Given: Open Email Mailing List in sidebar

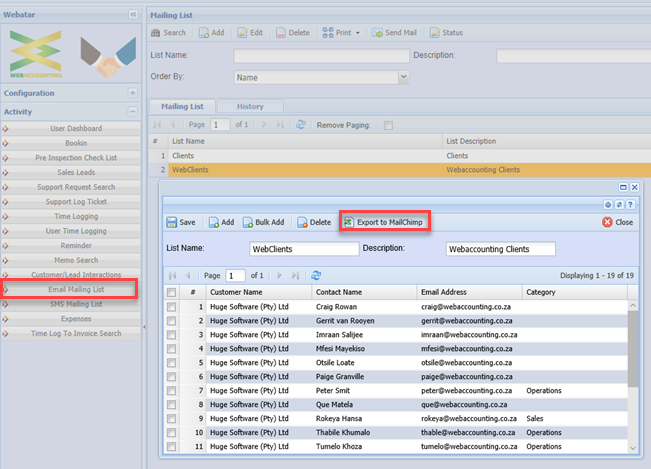Looking at the screenshot, I should 77,290.
